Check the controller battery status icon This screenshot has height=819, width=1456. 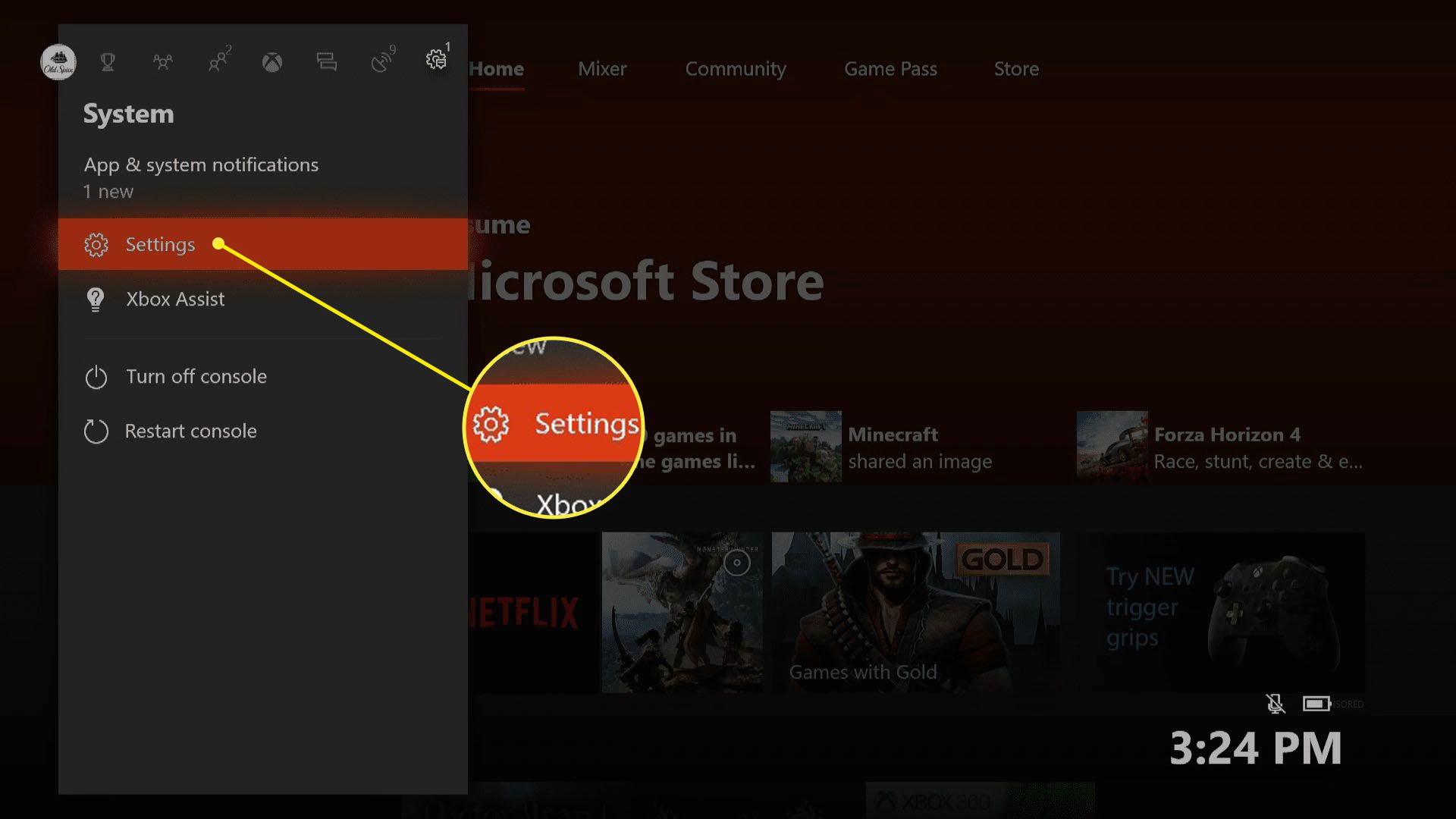[1317, 704]
